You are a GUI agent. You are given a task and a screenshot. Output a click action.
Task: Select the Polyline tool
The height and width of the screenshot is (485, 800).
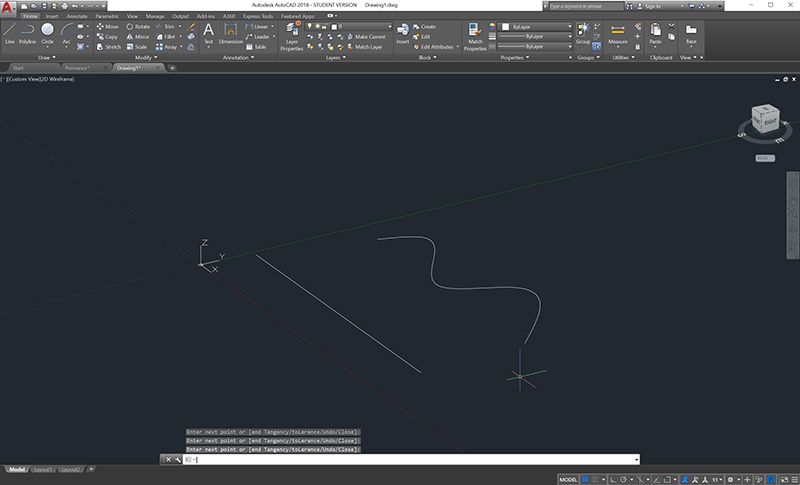(x=28, y=34)
